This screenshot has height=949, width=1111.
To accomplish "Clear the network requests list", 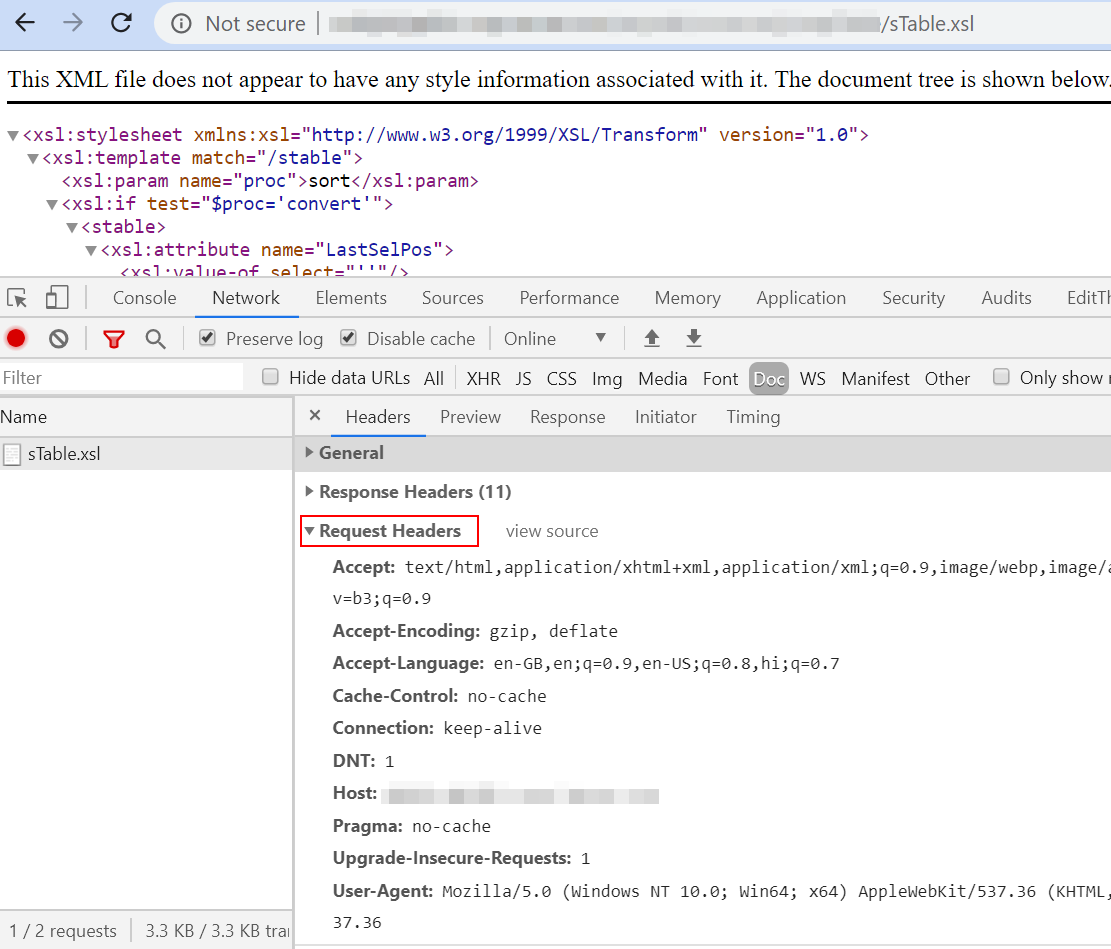I will point(57,338).
